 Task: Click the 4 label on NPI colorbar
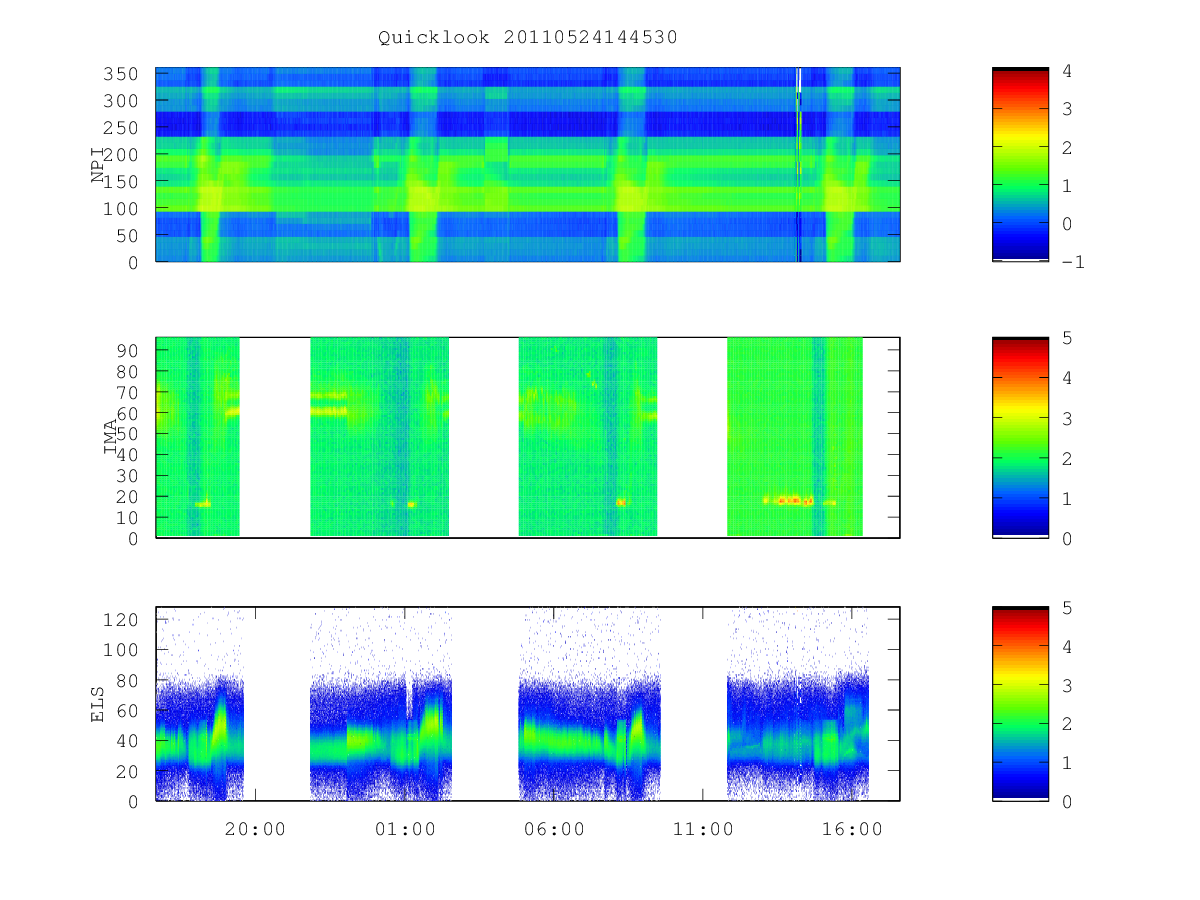tap(1068, 71)
